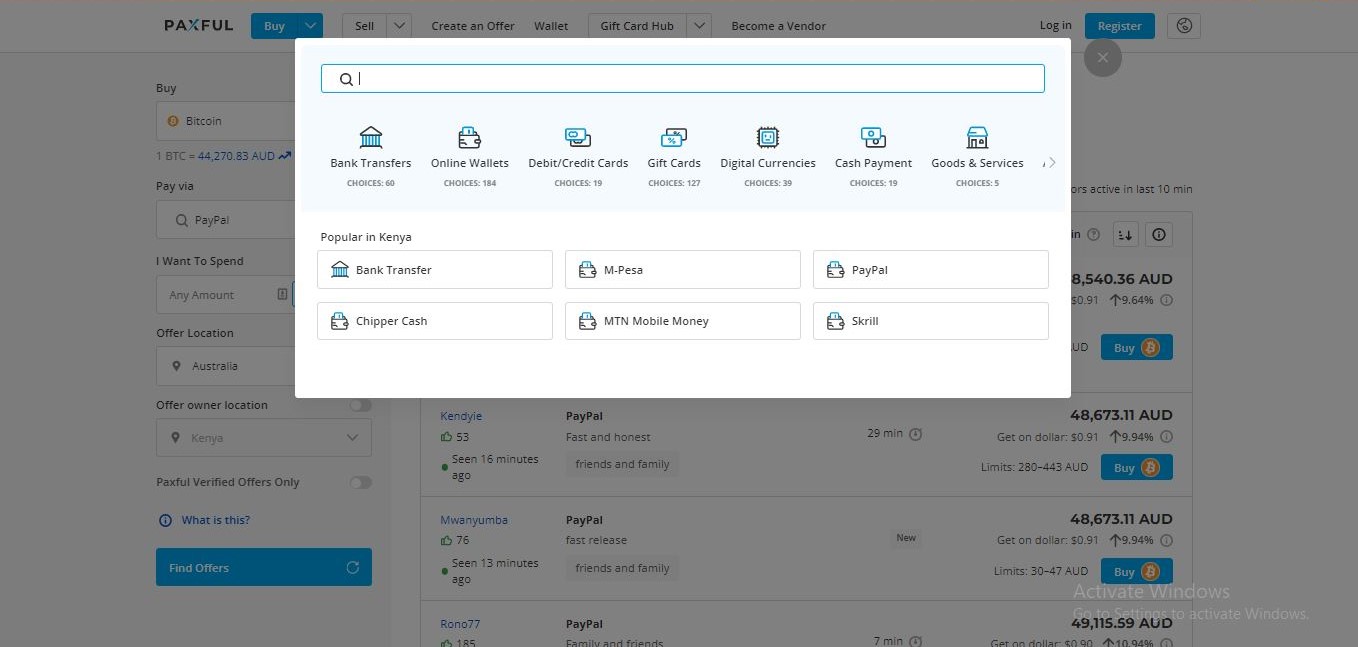
Task: Click info icon beside 9.64% price
Action: pos(1167,300)
